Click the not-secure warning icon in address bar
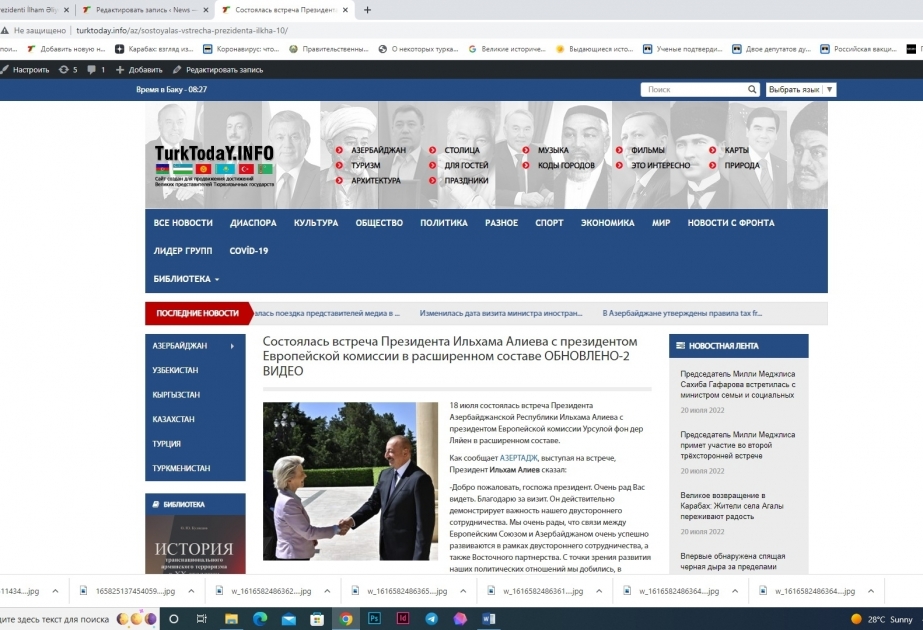Viewport: 923px width, 630px height. click(5, 31)
